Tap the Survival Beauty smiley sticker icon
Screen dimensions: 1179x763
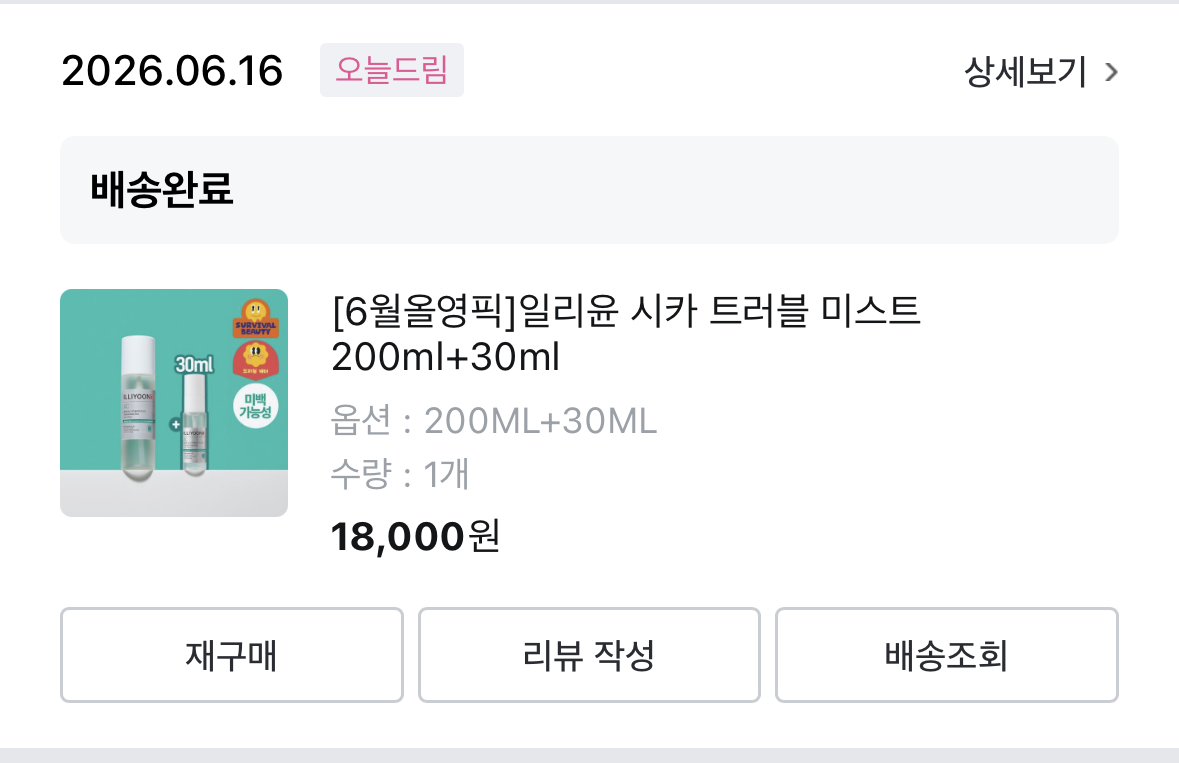(x=256, y=318)
